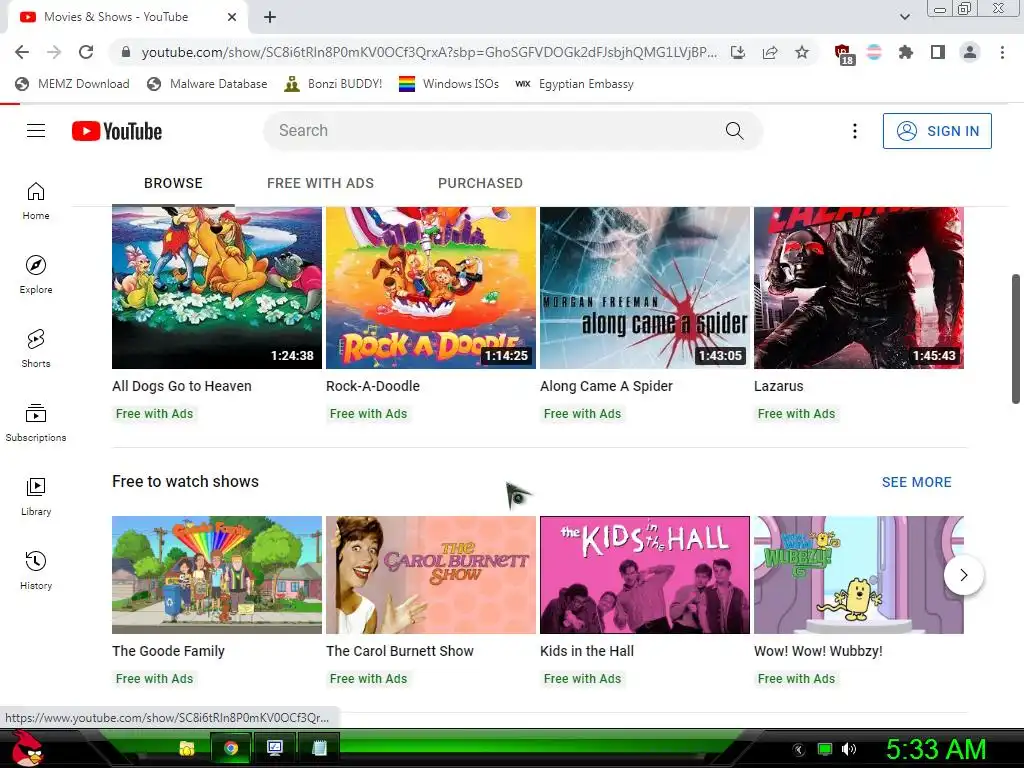Open History in sidebar

click(36, 571)
